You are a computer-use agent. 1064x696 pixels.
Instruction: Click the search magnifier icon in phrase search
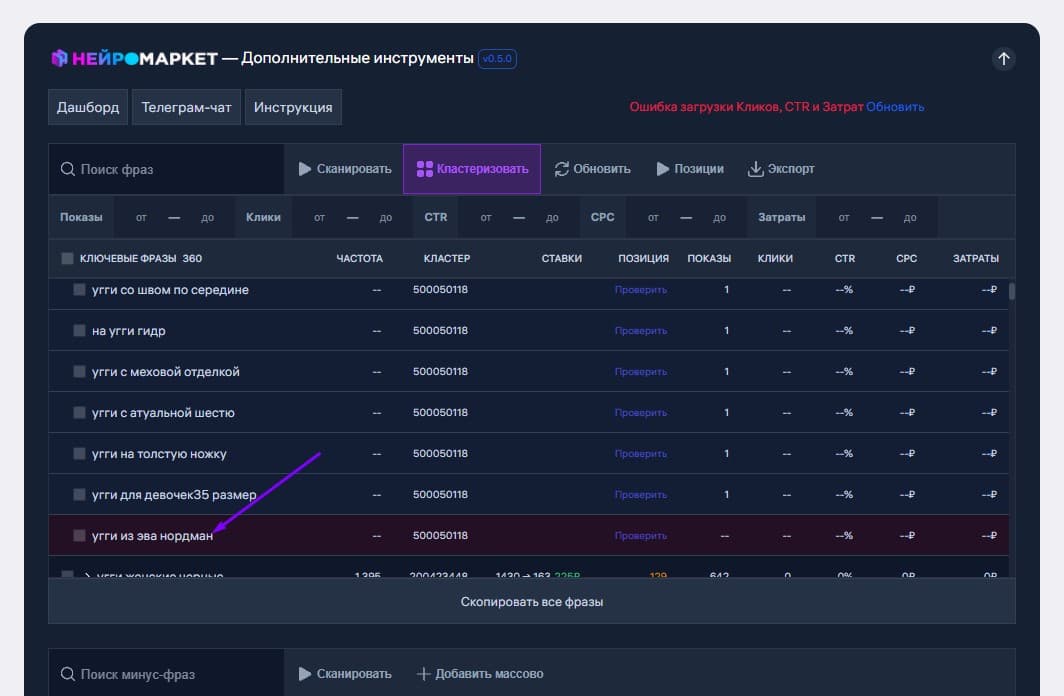click(67, 169)
